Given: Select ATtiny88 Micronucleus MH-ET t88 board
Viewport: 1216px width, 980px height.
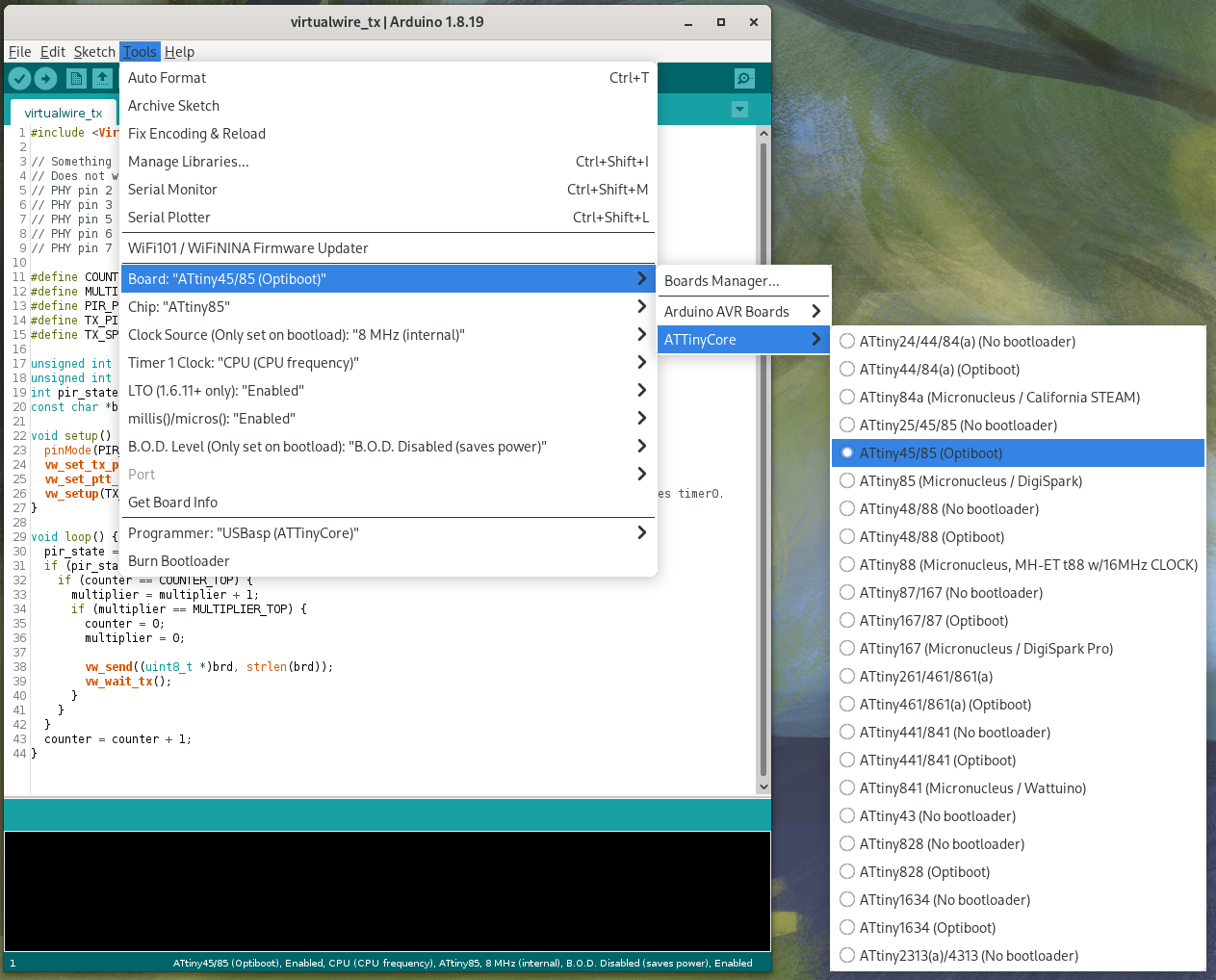Looking at the screenshot, I should 1018,565.
